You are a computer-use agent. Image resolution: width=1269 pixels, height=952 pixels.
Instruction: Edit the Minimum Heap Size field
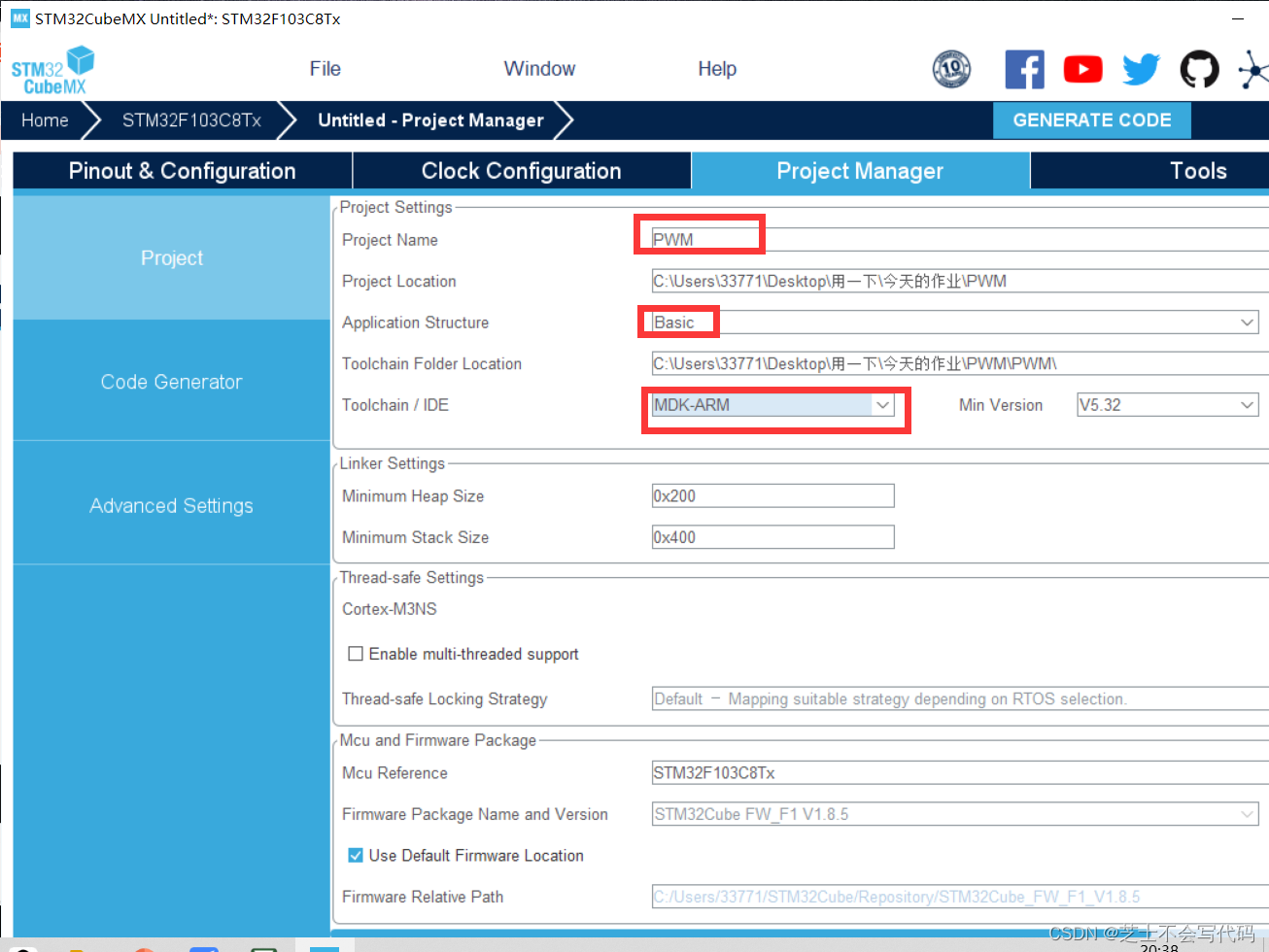(772, 495)
